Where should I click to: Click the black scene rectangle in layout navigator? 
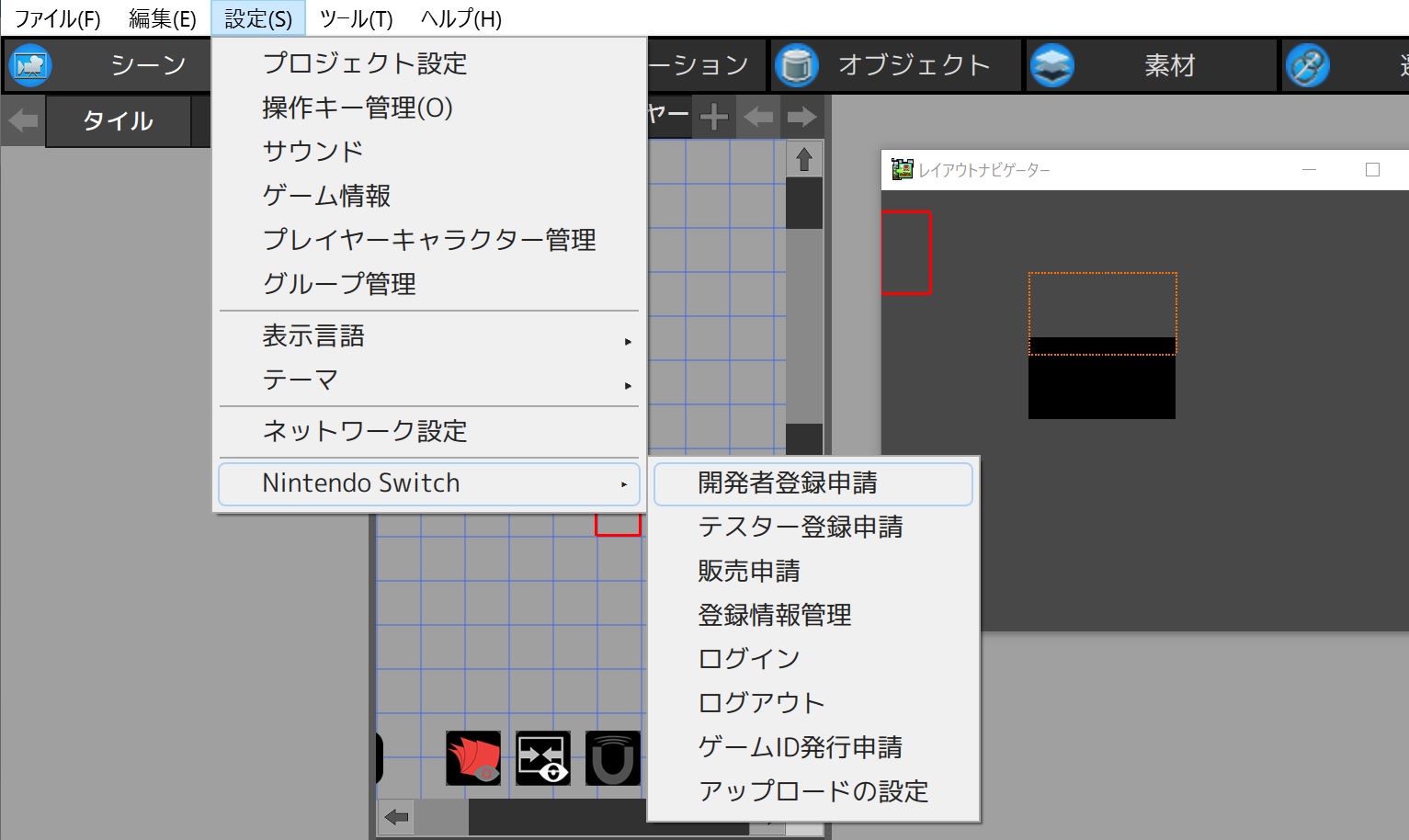pos(1102,378)
